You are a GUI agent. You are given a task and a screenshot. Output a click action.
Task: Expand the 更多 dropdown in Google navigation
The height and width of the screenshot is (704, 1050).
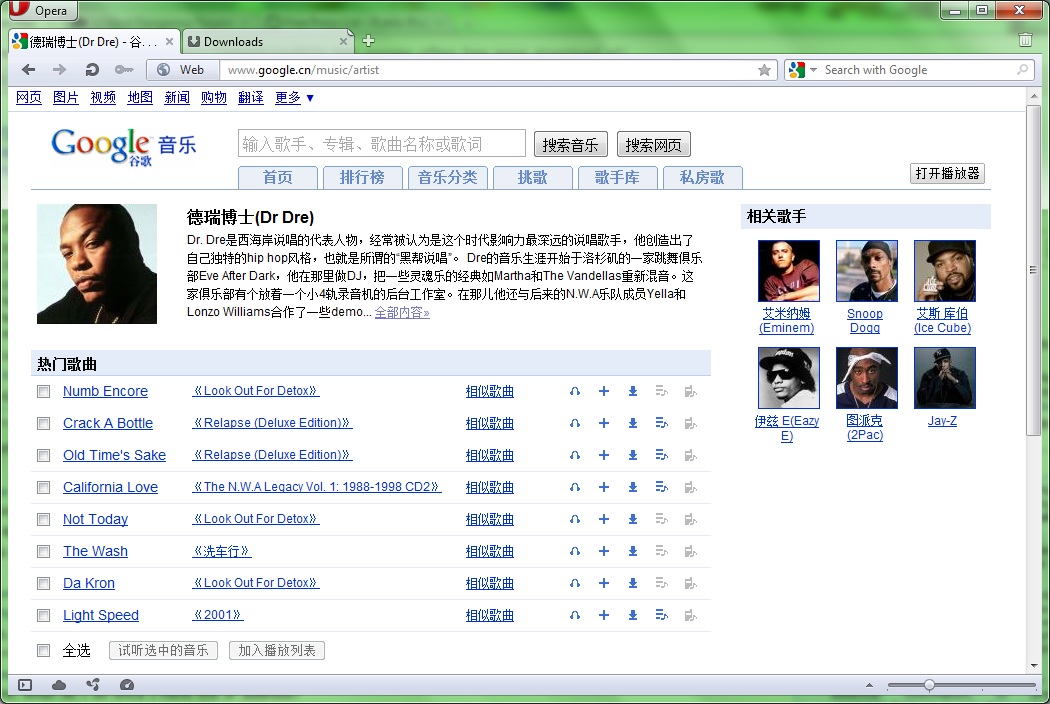pos(295,97)
